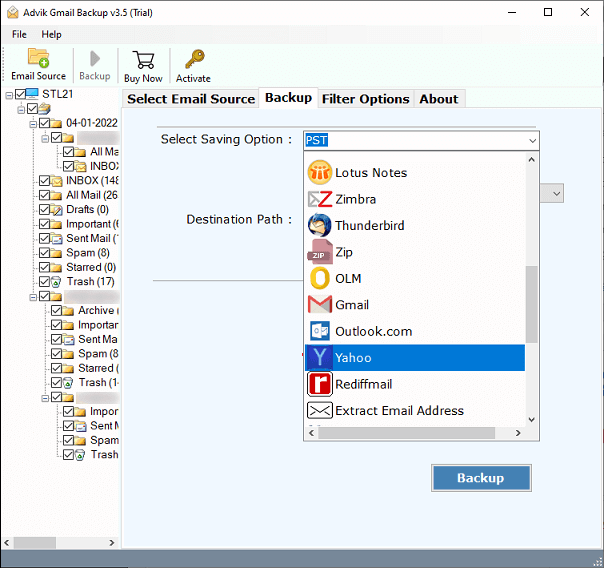Select the Outlook.com icon option

320,331
